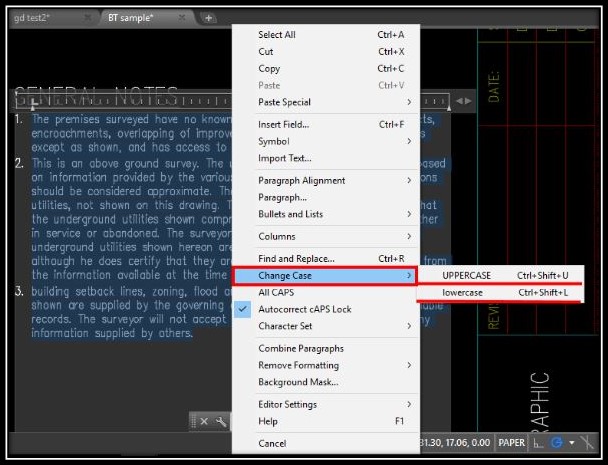Click the mtext ruler bar
This screenshot has height=465, width=608.
[233, 101]
